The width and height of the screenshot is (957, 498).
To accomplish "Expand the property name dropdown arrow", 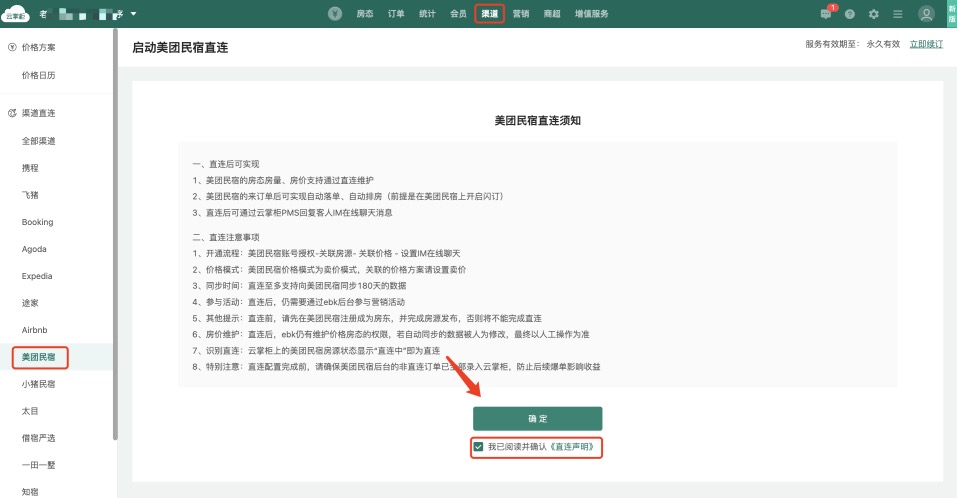I will pos(133,14).
